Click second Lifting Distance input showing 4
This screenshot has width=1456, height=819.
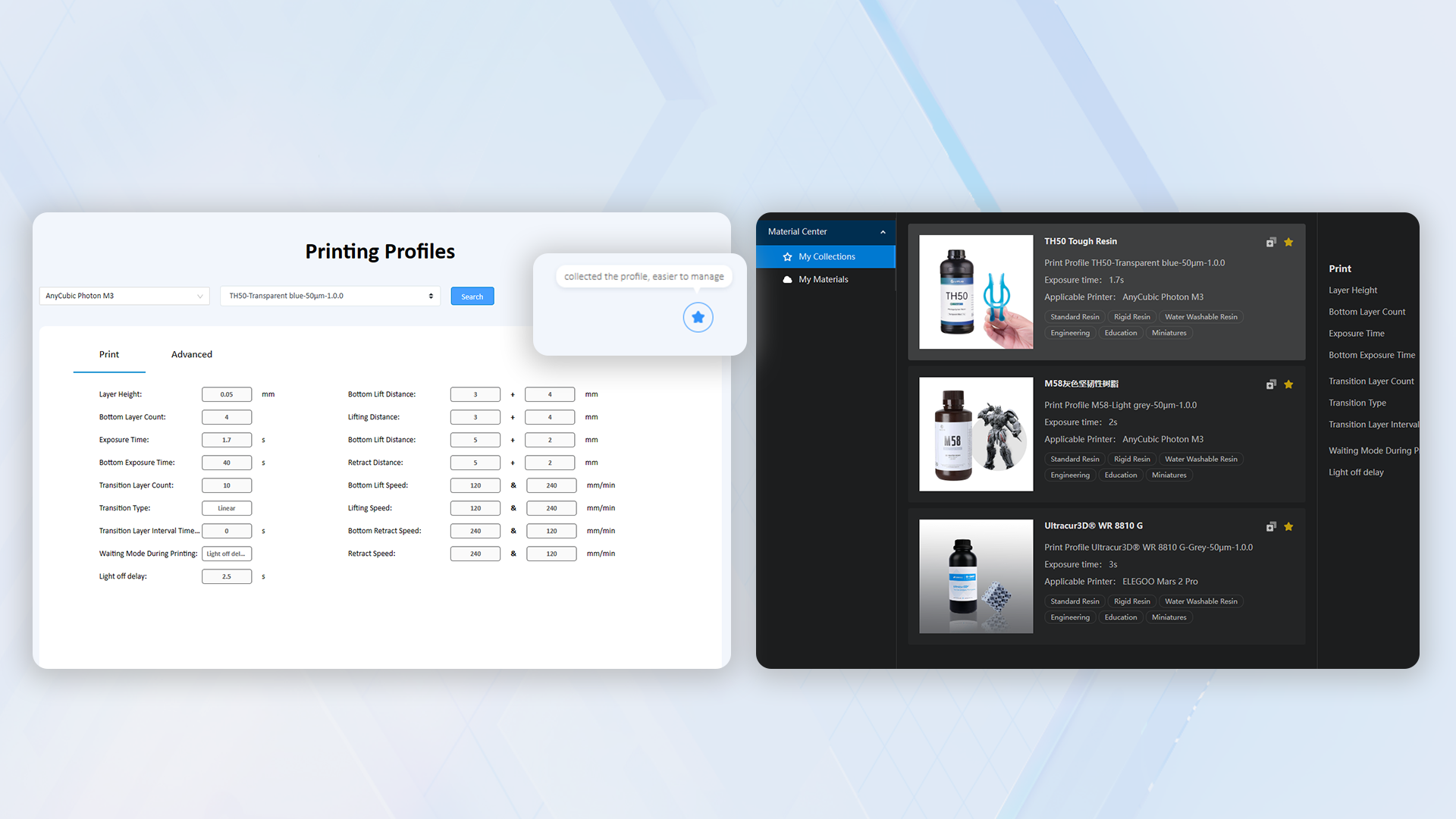click(x=550, y=417)
